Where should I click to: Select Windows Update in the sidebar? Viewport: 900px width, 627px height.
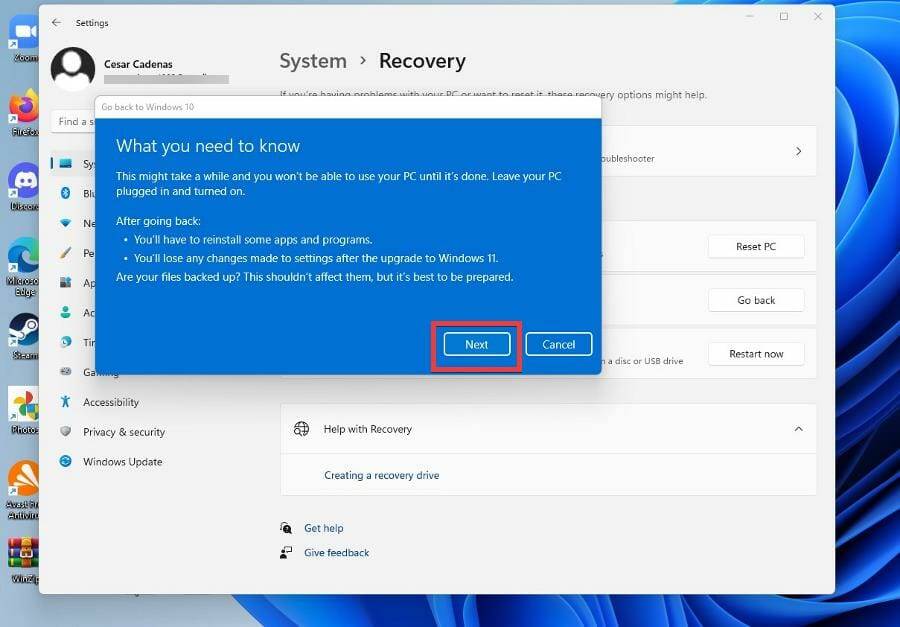coord(123,462)
